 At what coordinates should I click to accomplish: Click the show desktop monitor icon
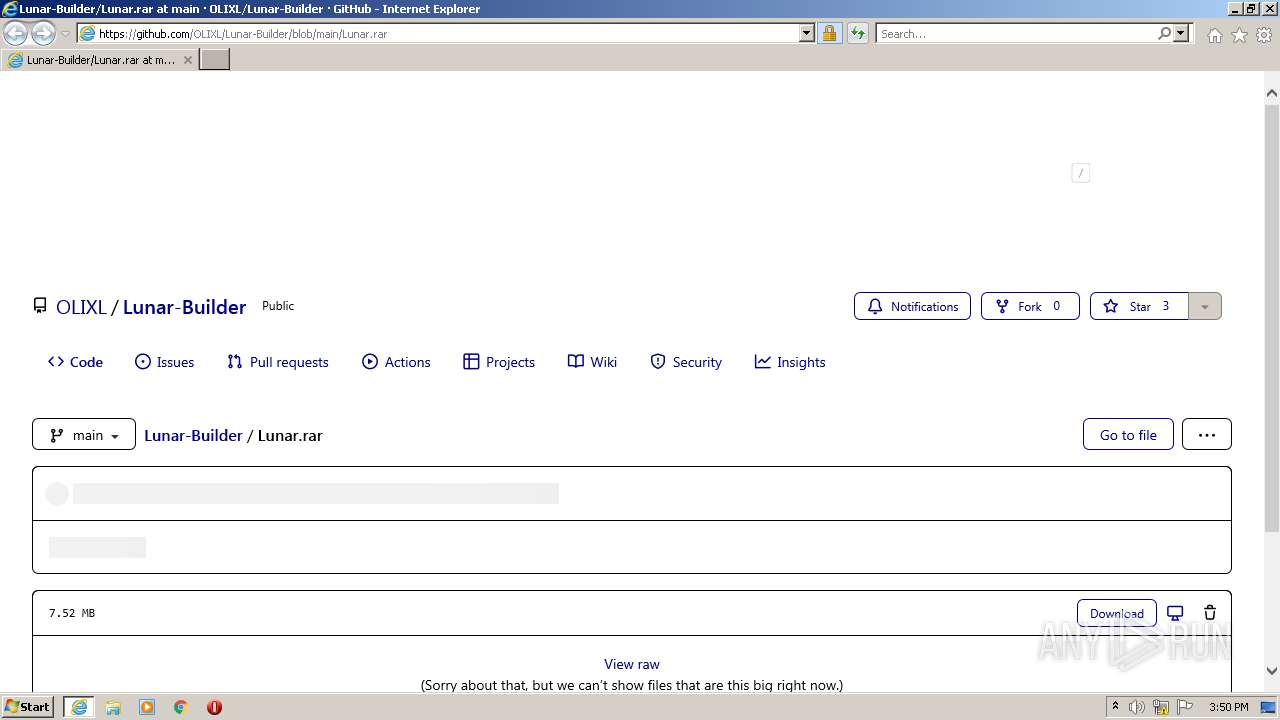(x=1268, y=707)
